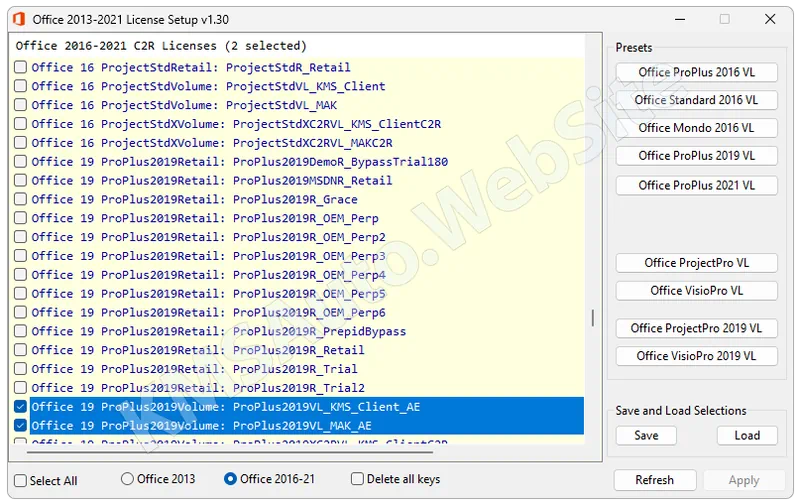Select the Office ProjectPro 2019 VL preset
This screenshot has width=800, height=504.
click(x=696, y=328)
